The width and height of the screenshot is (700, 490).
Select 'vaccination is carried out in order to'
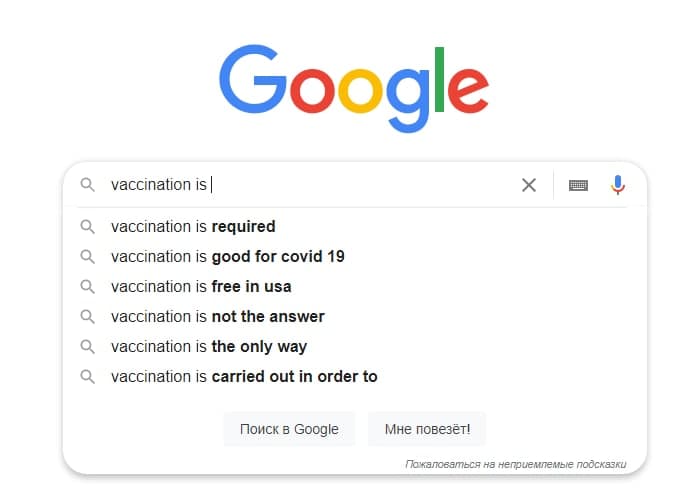244,377
